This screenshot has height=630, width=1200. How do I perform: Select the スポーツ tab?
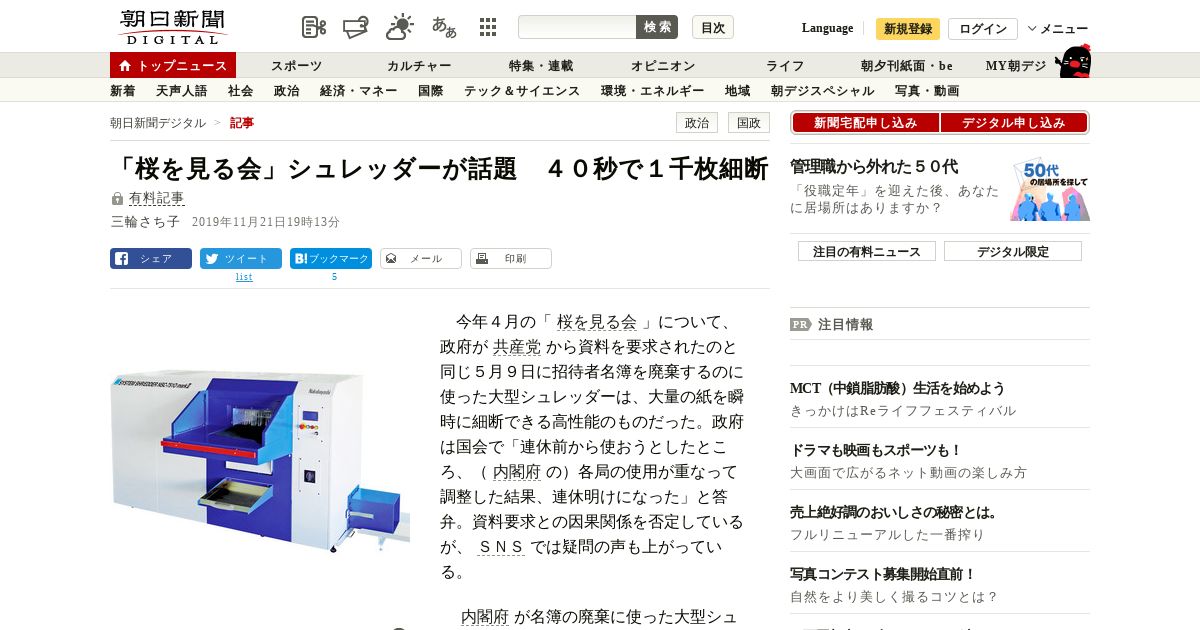tap(297, 66)
